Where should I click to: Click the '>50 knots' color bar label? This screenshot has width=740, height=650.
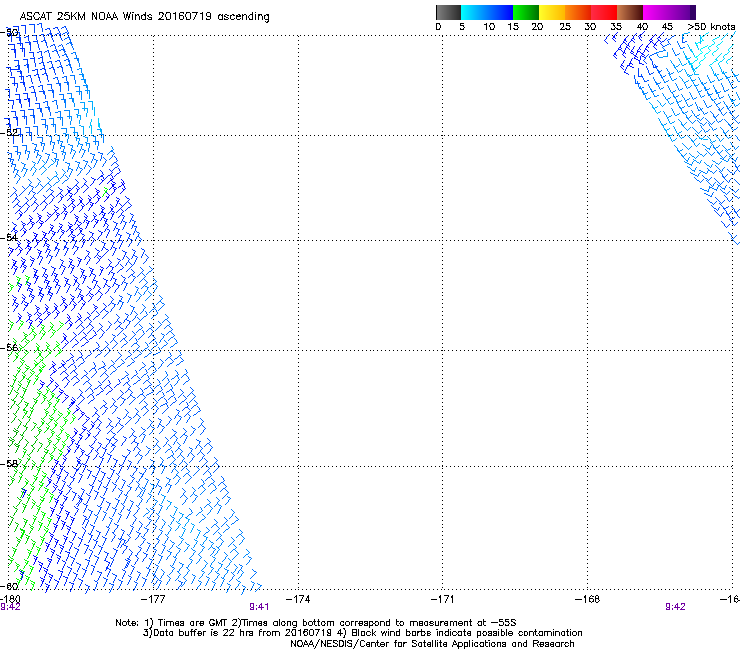pyautogui.click(x=711, y=27)
